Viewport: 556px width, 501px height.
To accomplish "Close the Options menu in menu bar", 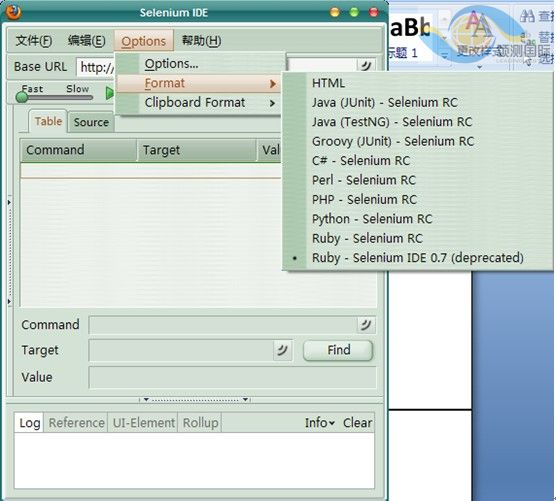I will point(144,41).
